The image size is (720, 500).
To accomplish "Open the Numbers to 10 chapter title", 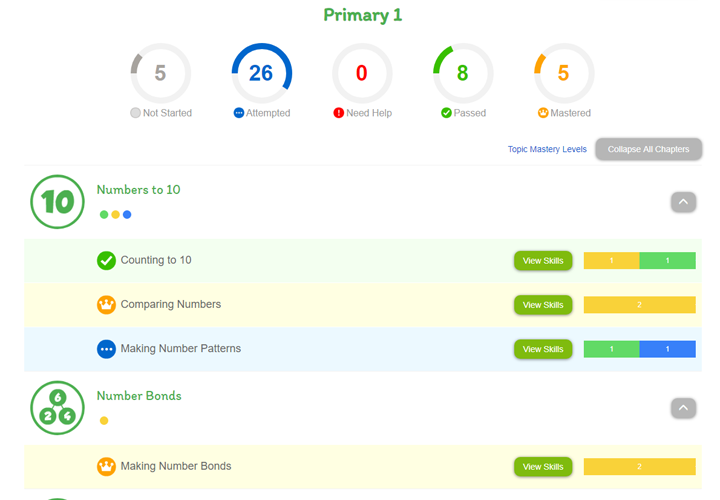I will tap(138, 189).
